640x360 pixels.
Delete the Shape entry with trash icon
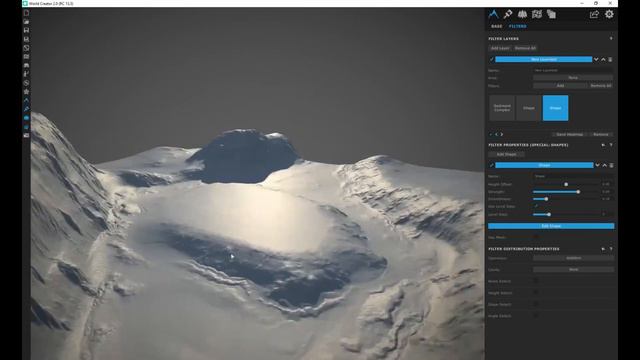click(611, 165)
